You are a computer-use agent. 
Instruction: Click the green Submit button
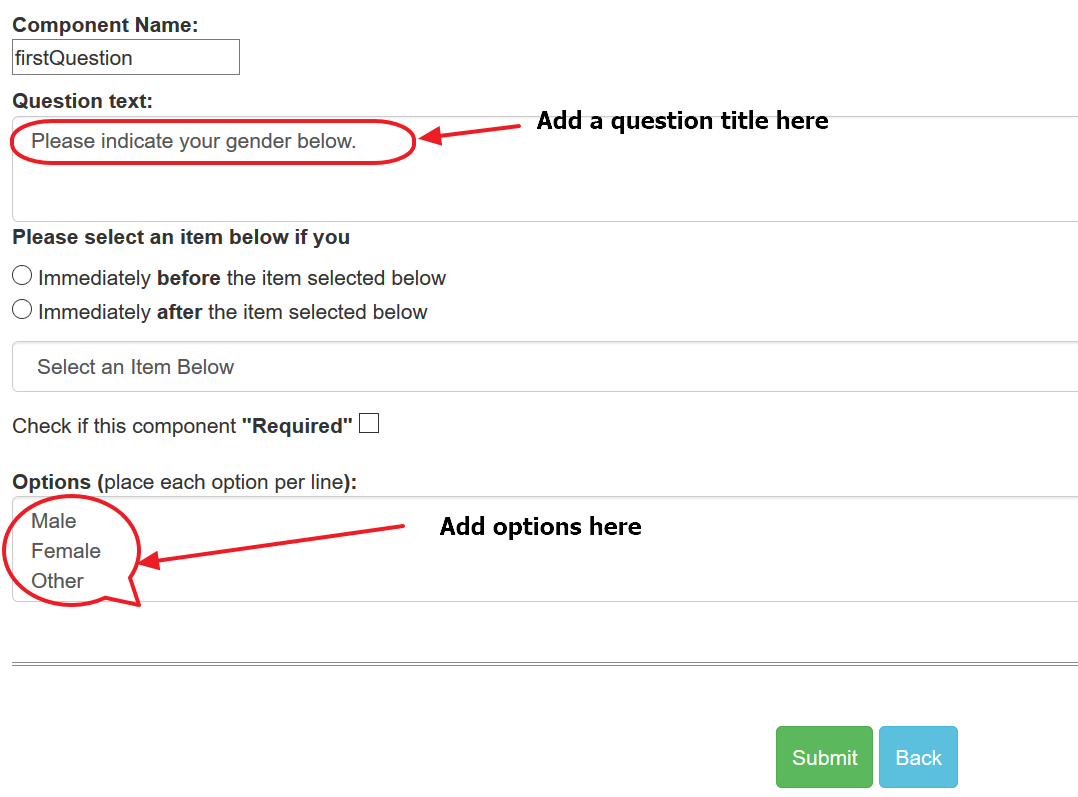coord(824,757)
